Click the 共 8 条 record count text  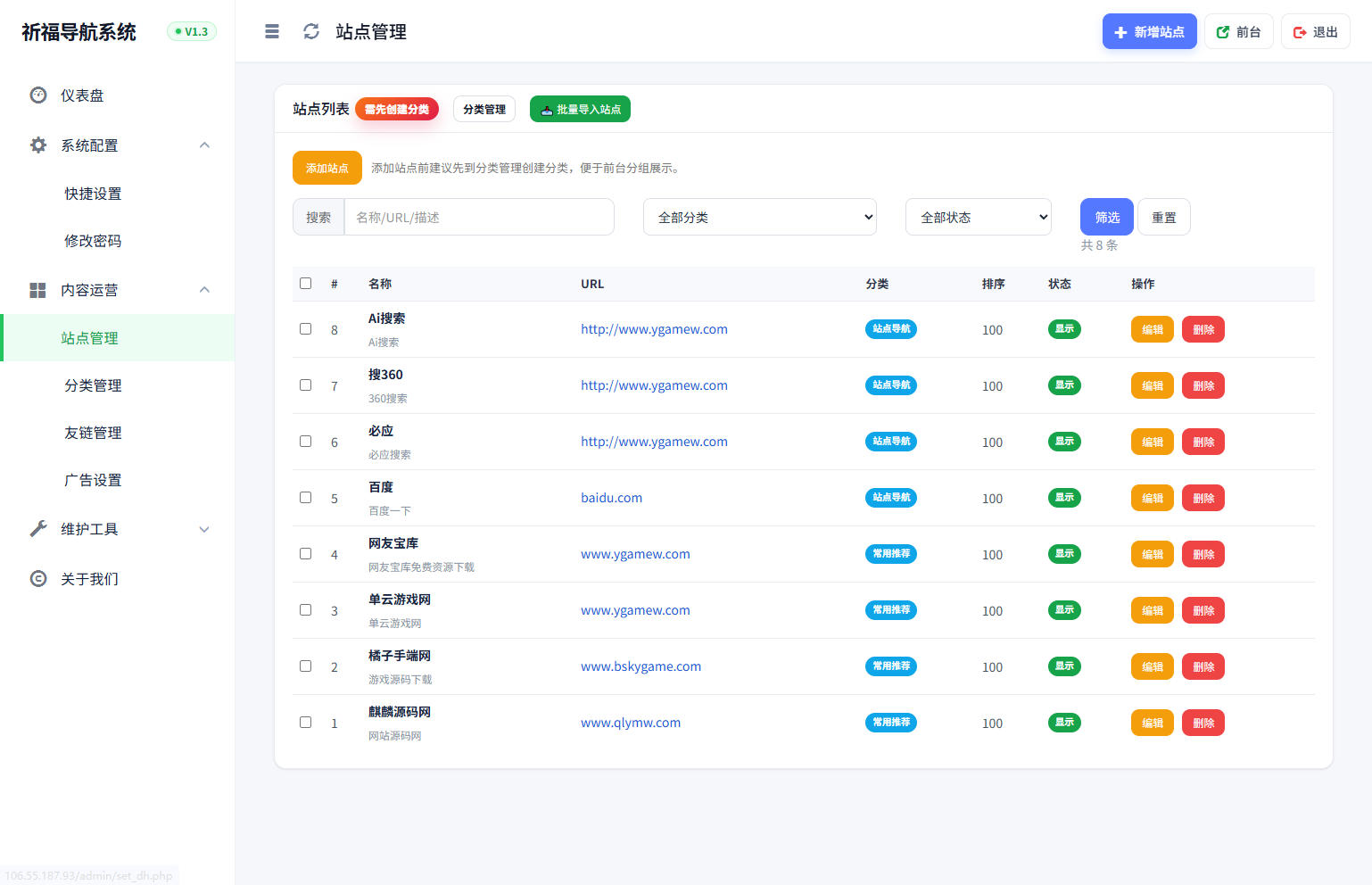[x=1099, y=245]
